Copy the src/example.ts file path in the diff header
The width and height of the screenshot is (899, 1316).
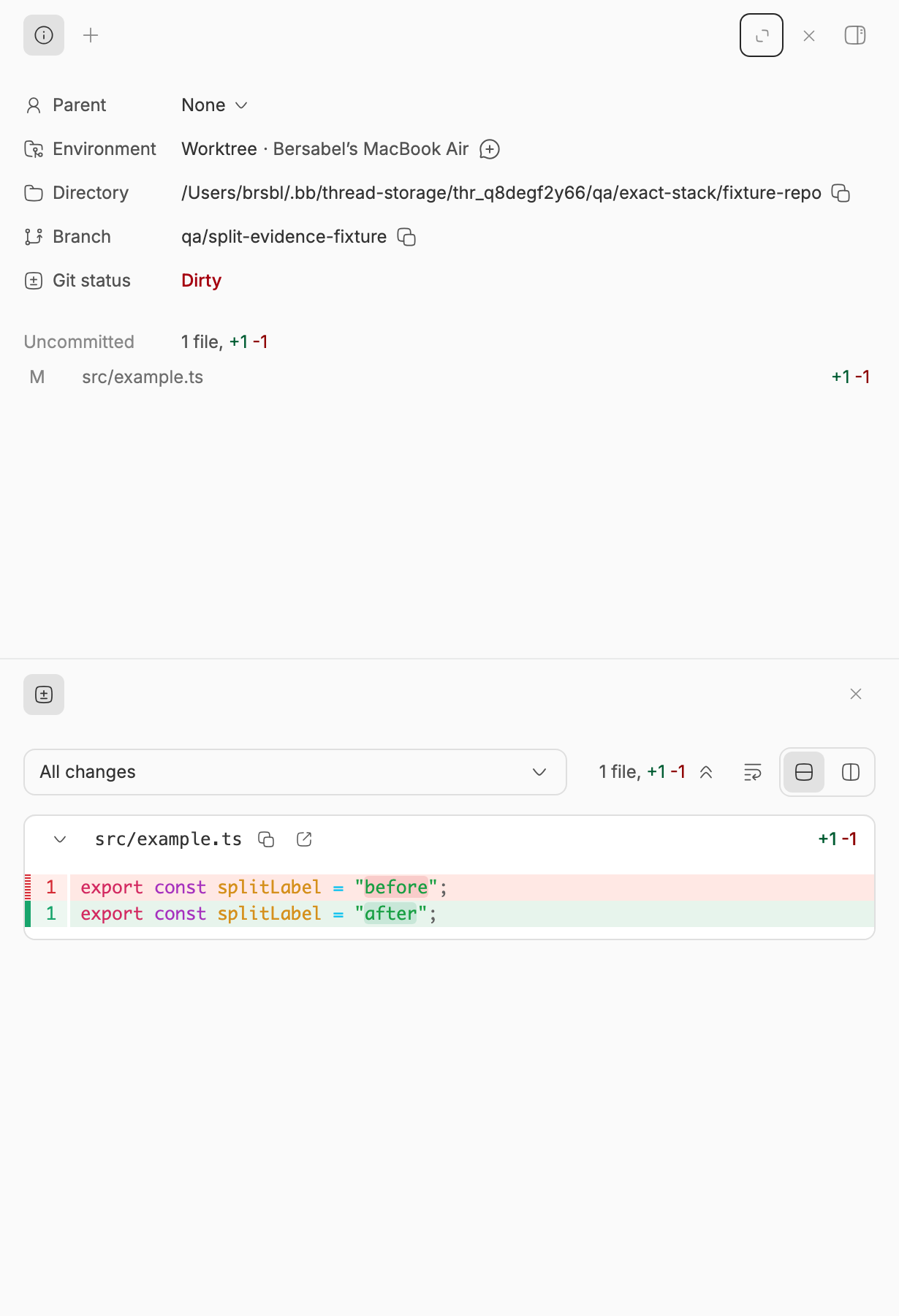266,839
